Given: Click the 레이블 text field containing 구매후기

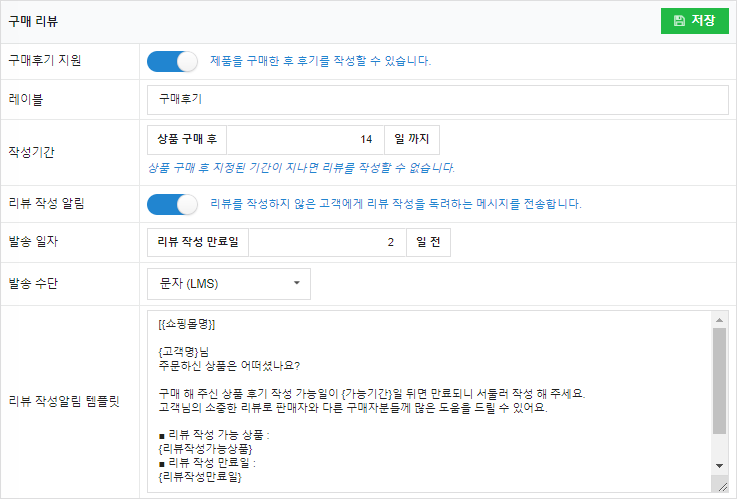Looking at the screenshot, I should point(437,101).
